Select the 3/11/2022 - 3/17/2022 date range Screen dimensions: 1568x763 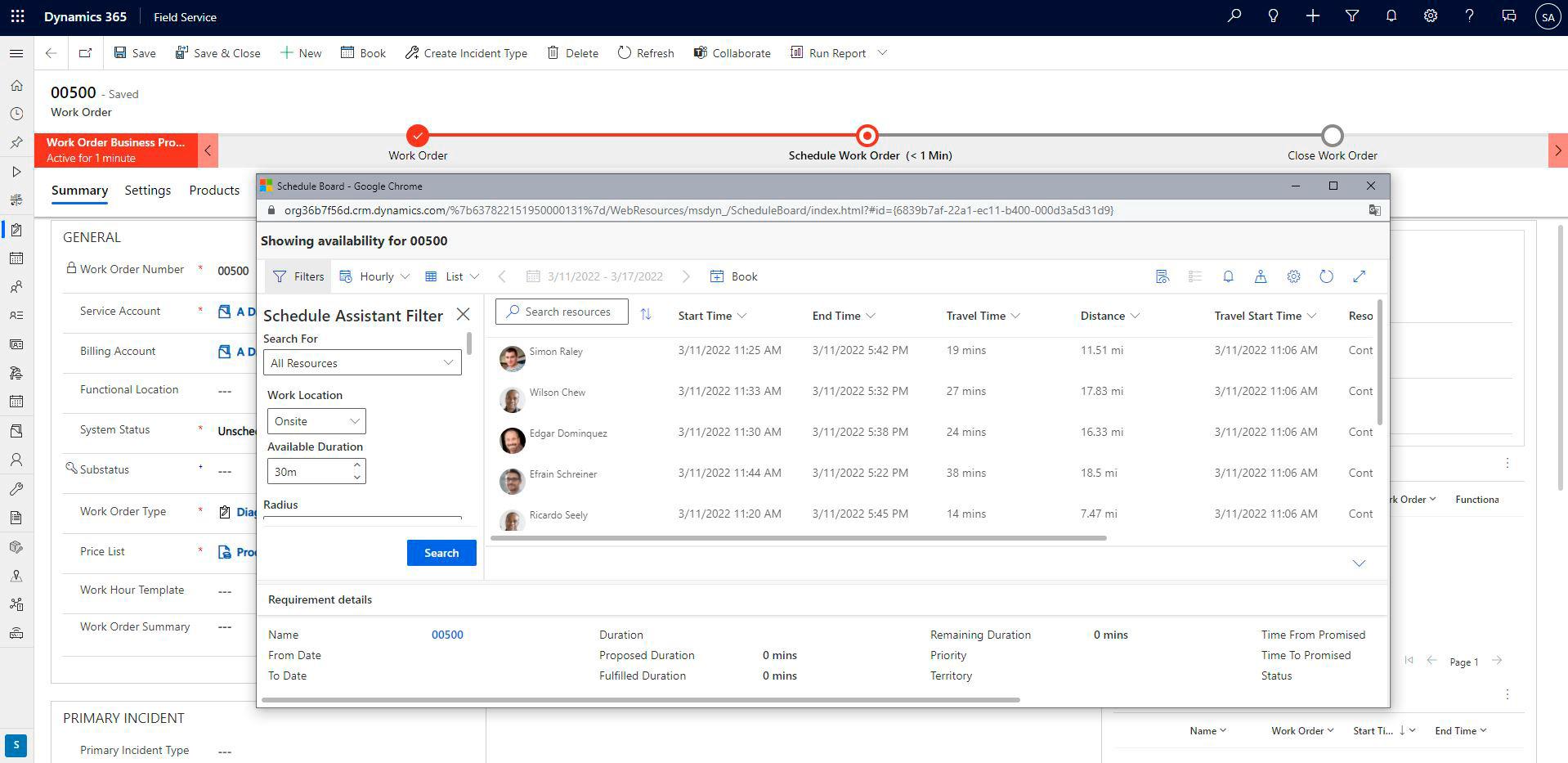(595, 276)
